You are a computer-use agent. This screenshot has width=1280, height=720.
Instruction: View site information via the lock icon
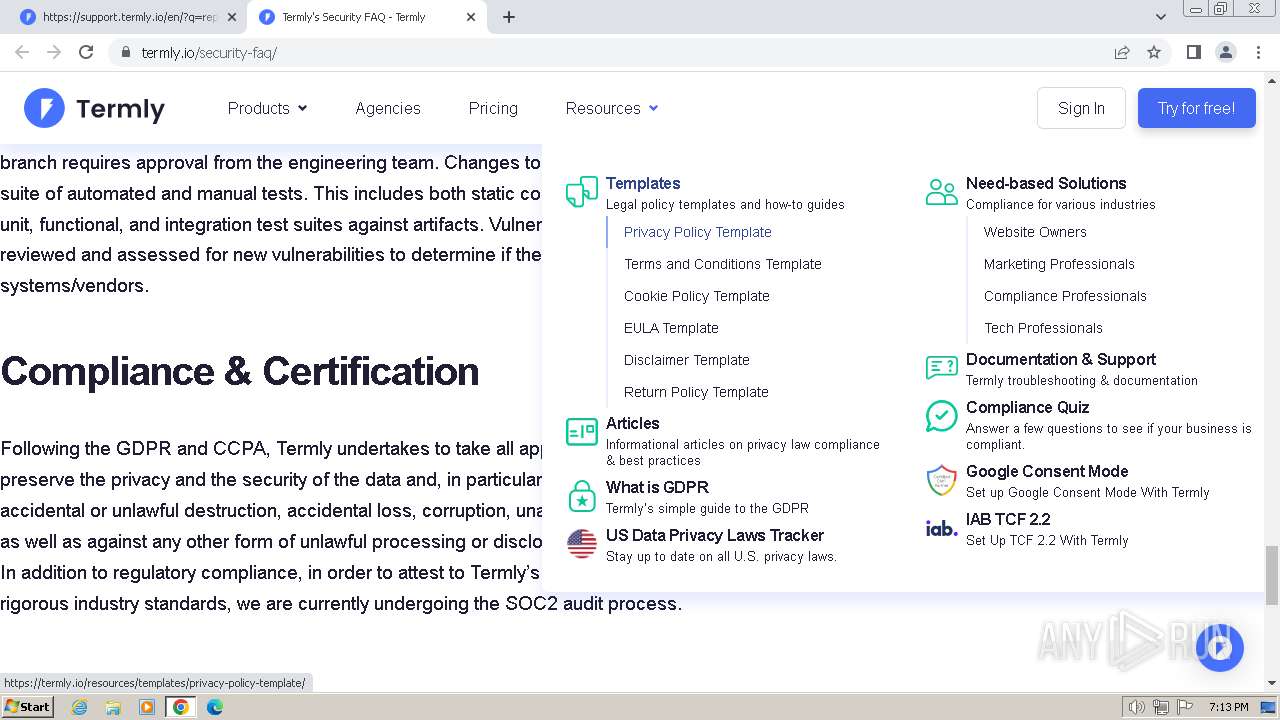click(125, 52)
